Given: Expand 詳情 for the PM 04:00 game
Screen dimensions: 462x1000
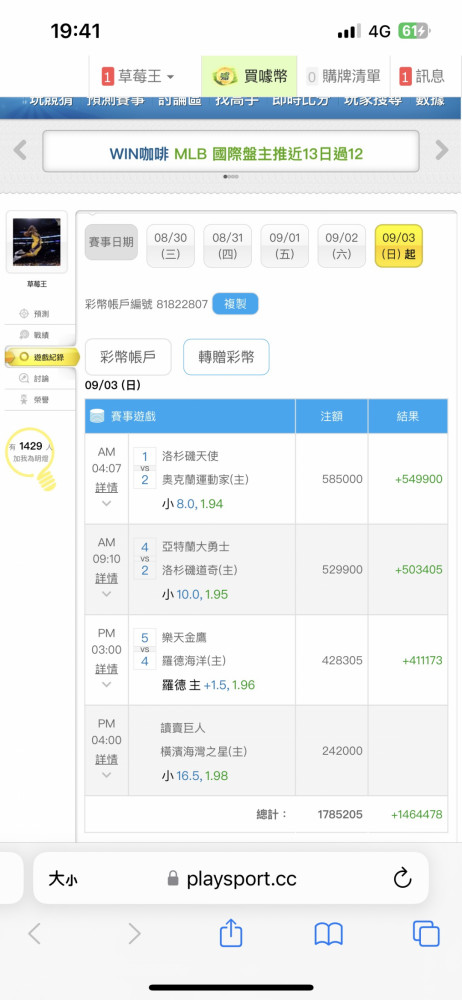Looking at the screenshot, I should click(x=107, y=760).
